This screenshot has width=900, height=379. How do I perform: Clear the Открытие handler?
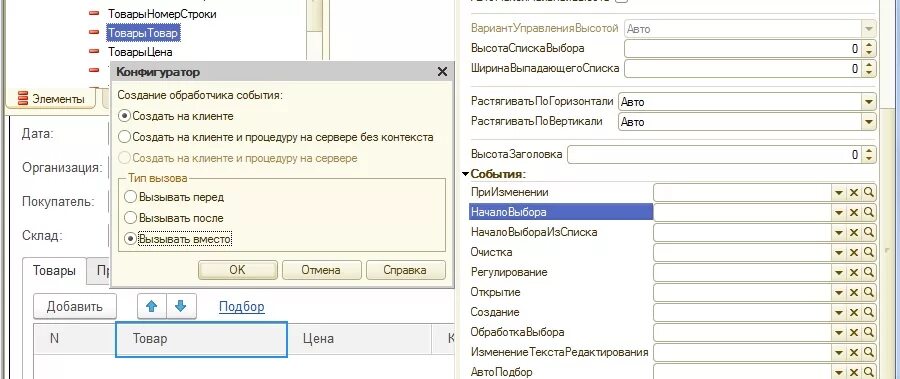854,293
